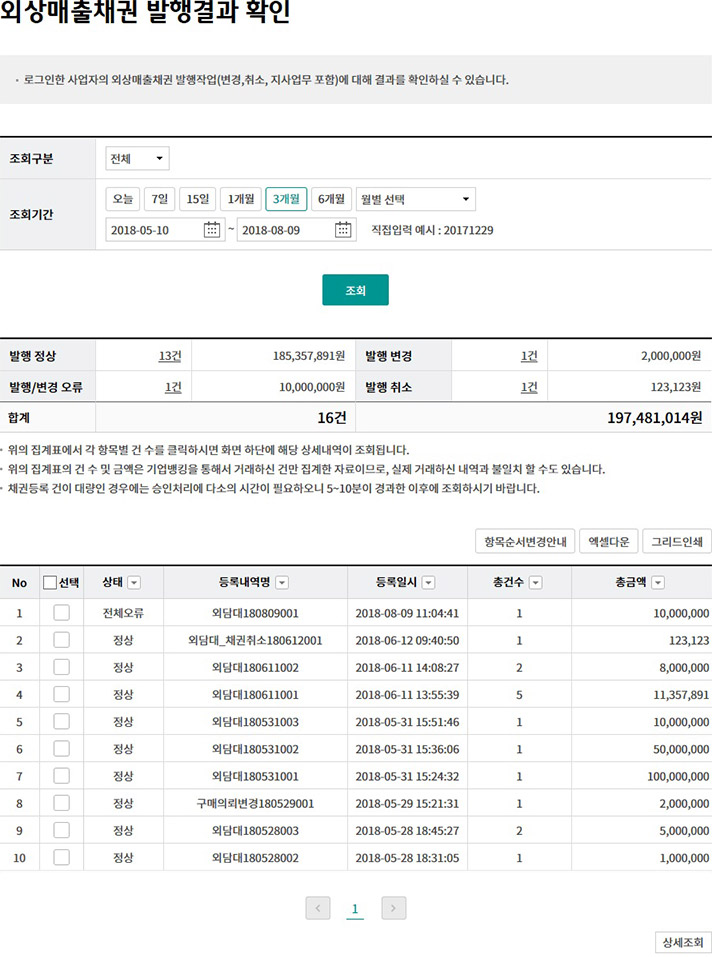Select the 3개월 period option
712x957 pixels.
click(286, 199)
